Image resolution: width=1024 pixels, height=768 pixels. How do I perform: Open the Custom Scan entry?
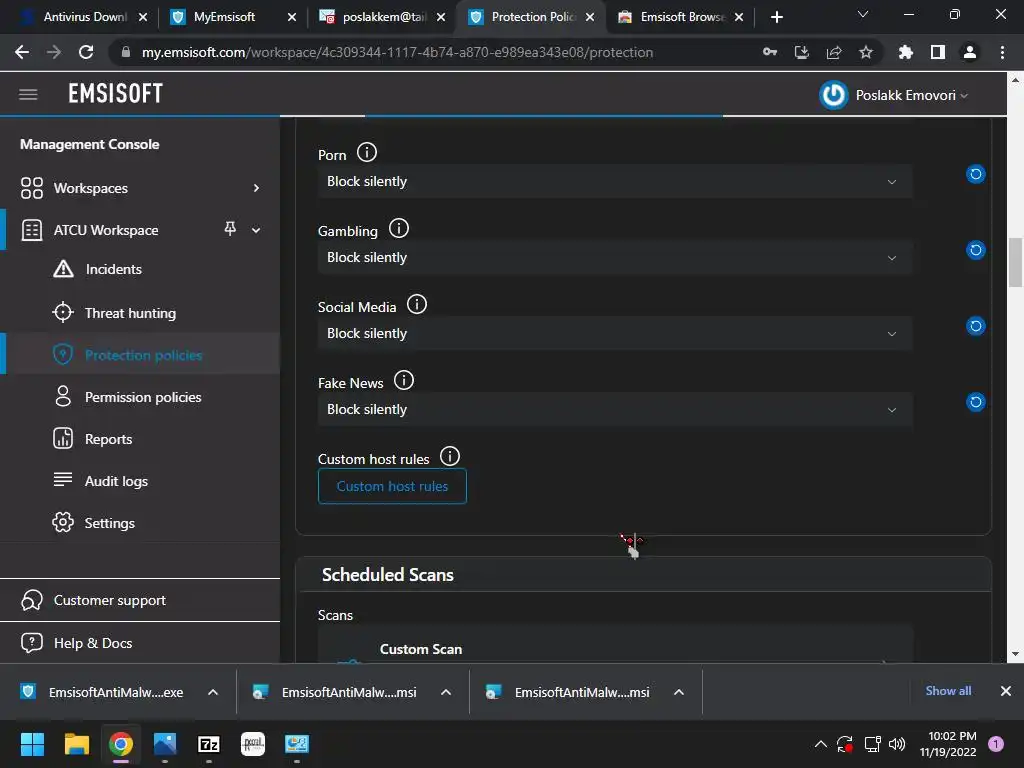615,649
